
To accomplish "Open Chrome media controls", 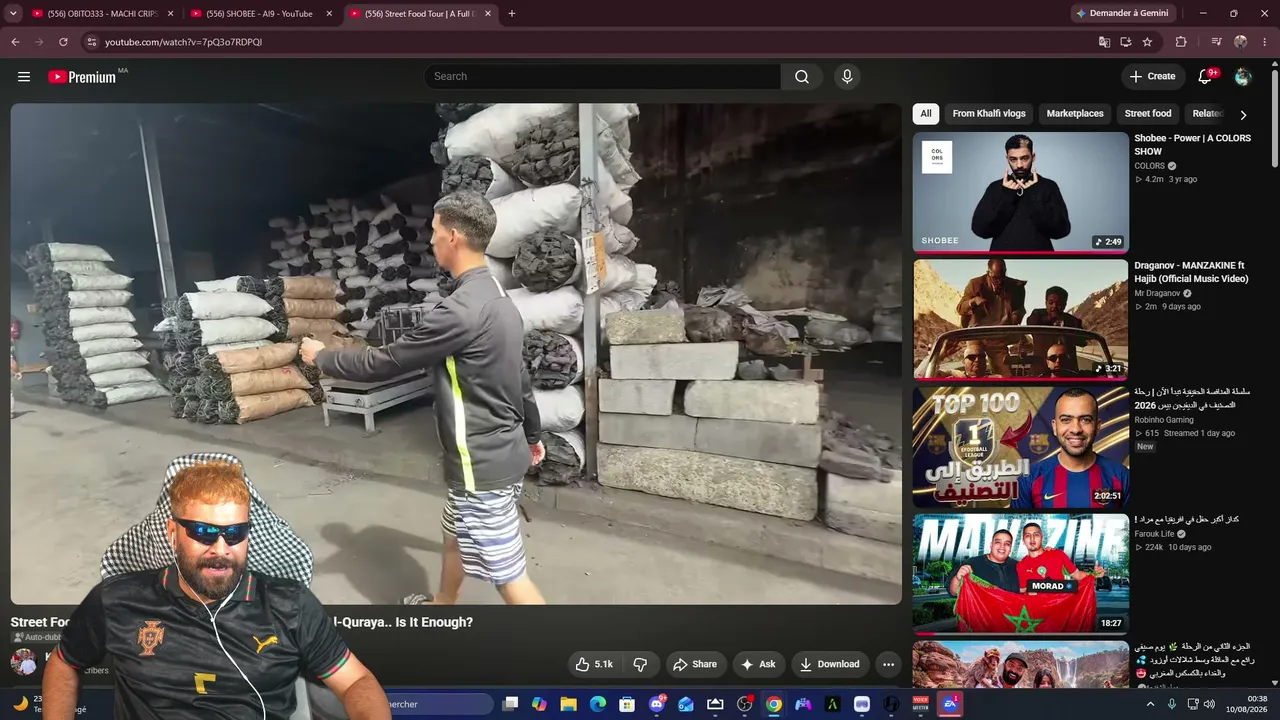I will pos(1216,42).
